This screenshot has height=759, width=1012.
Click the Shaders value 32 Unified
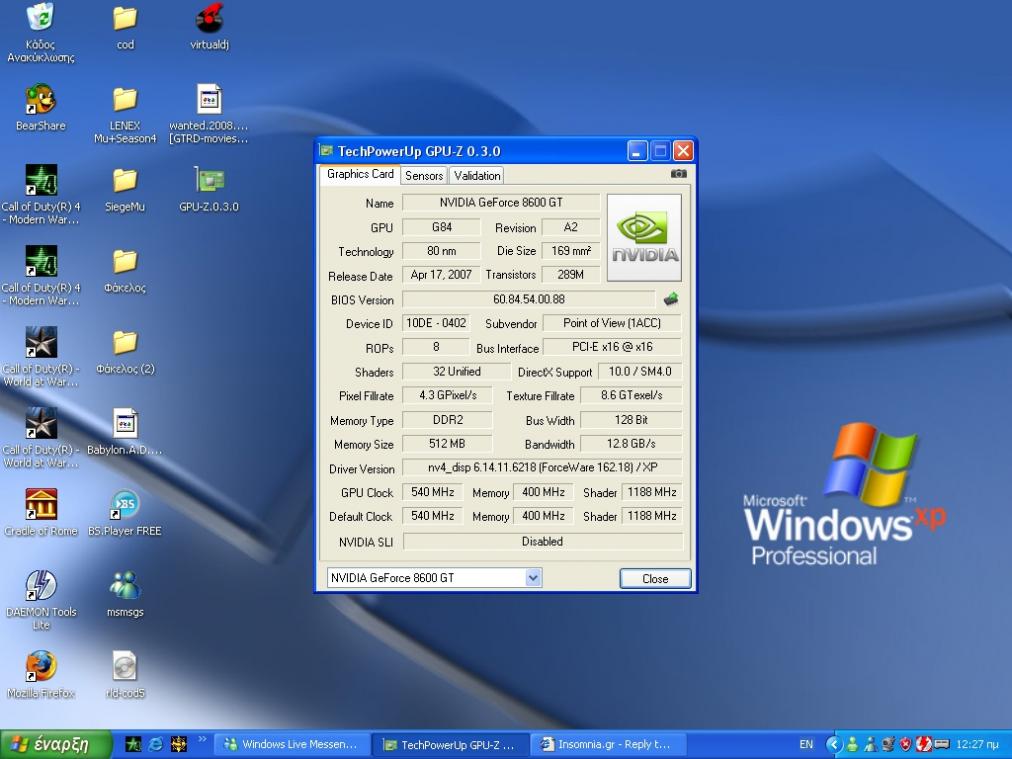[456, 372]
